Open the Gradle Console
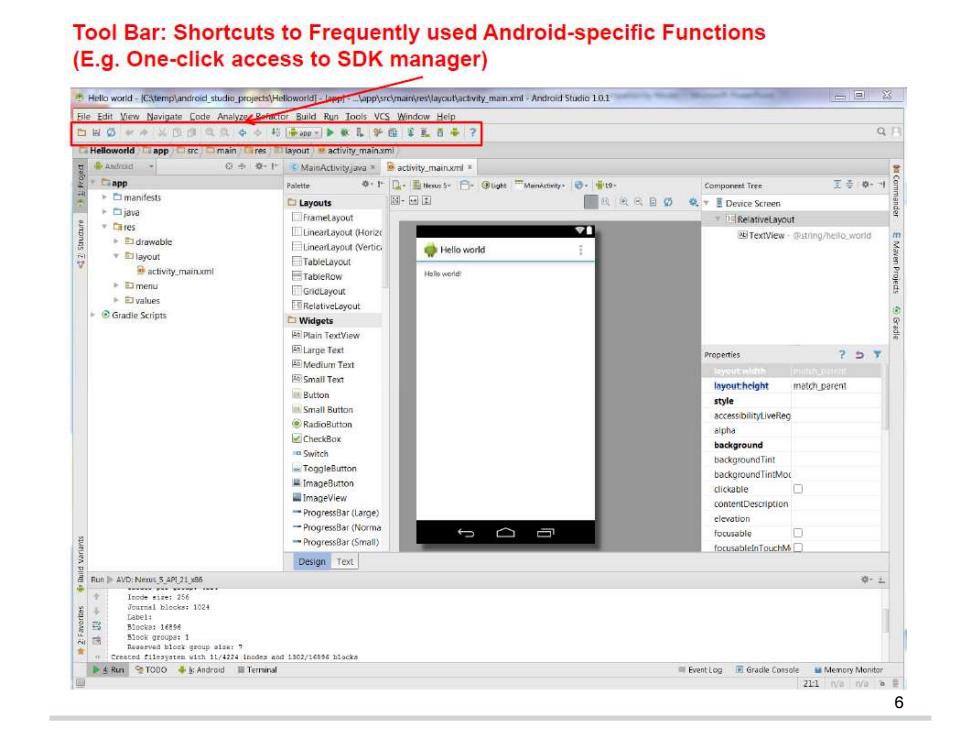980x735 pixels. 767,669
